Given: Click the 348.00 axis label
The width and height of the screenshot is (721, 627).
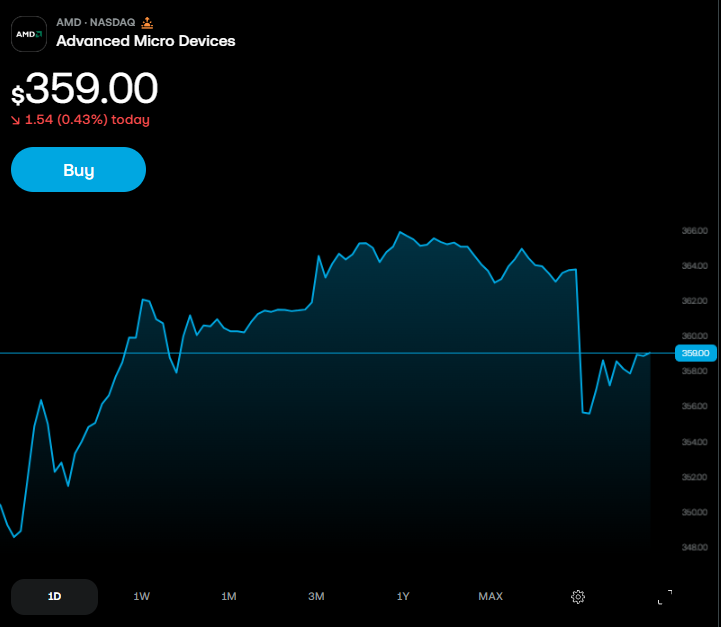Looking at the screenshot, I should [x=695, y=547].
